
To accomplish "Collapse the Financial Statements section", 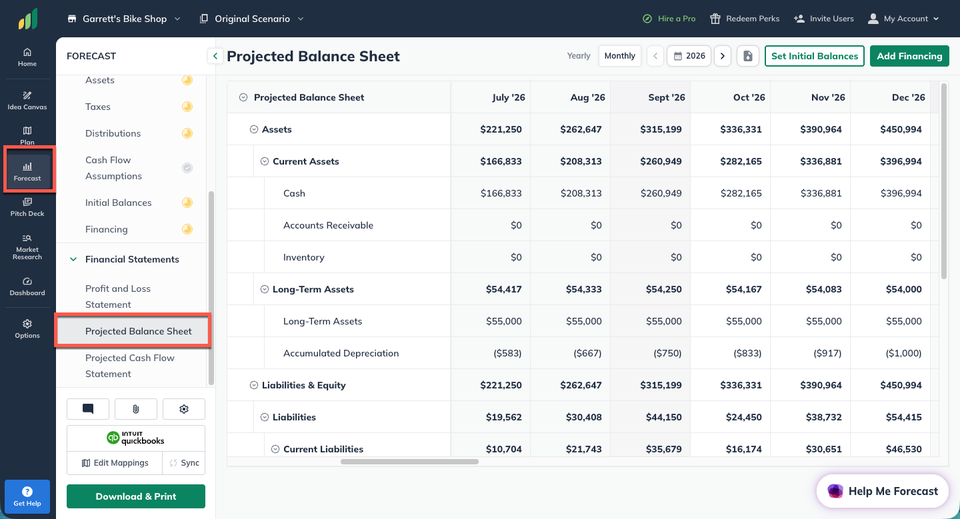I will (73, 260).
